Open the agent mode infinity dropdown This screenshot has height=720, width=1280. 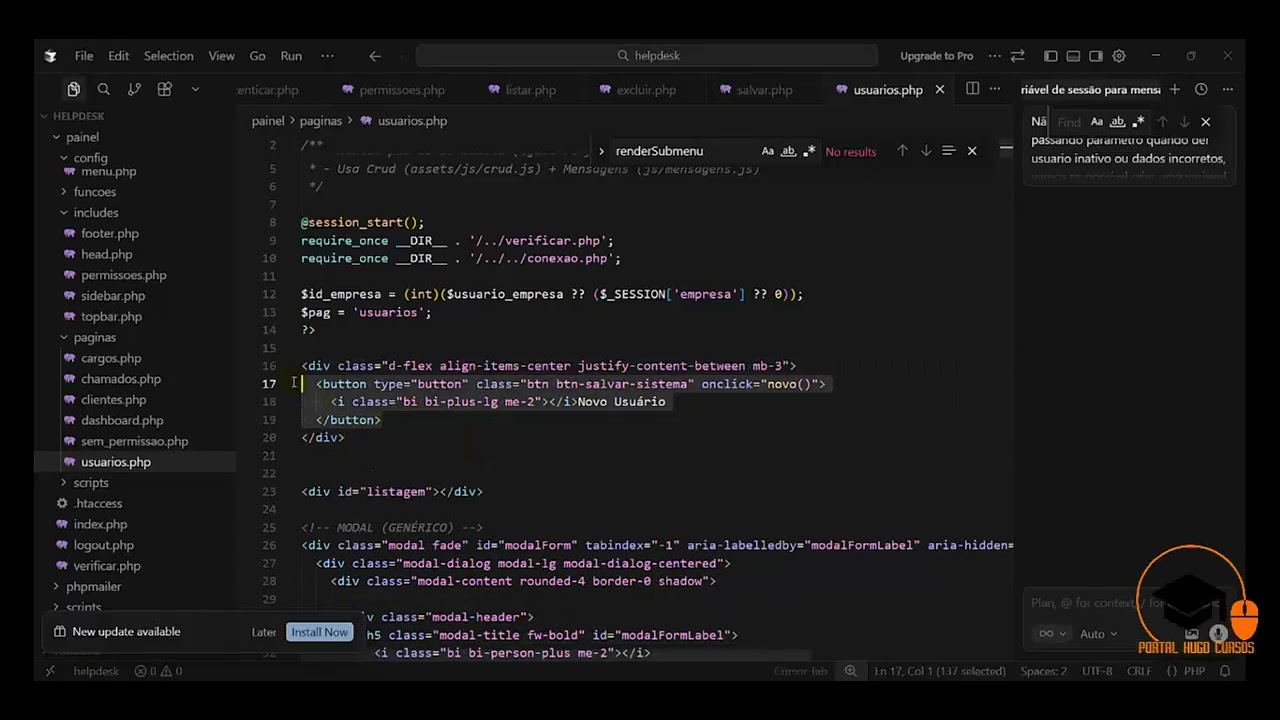tap(1051, 634)
